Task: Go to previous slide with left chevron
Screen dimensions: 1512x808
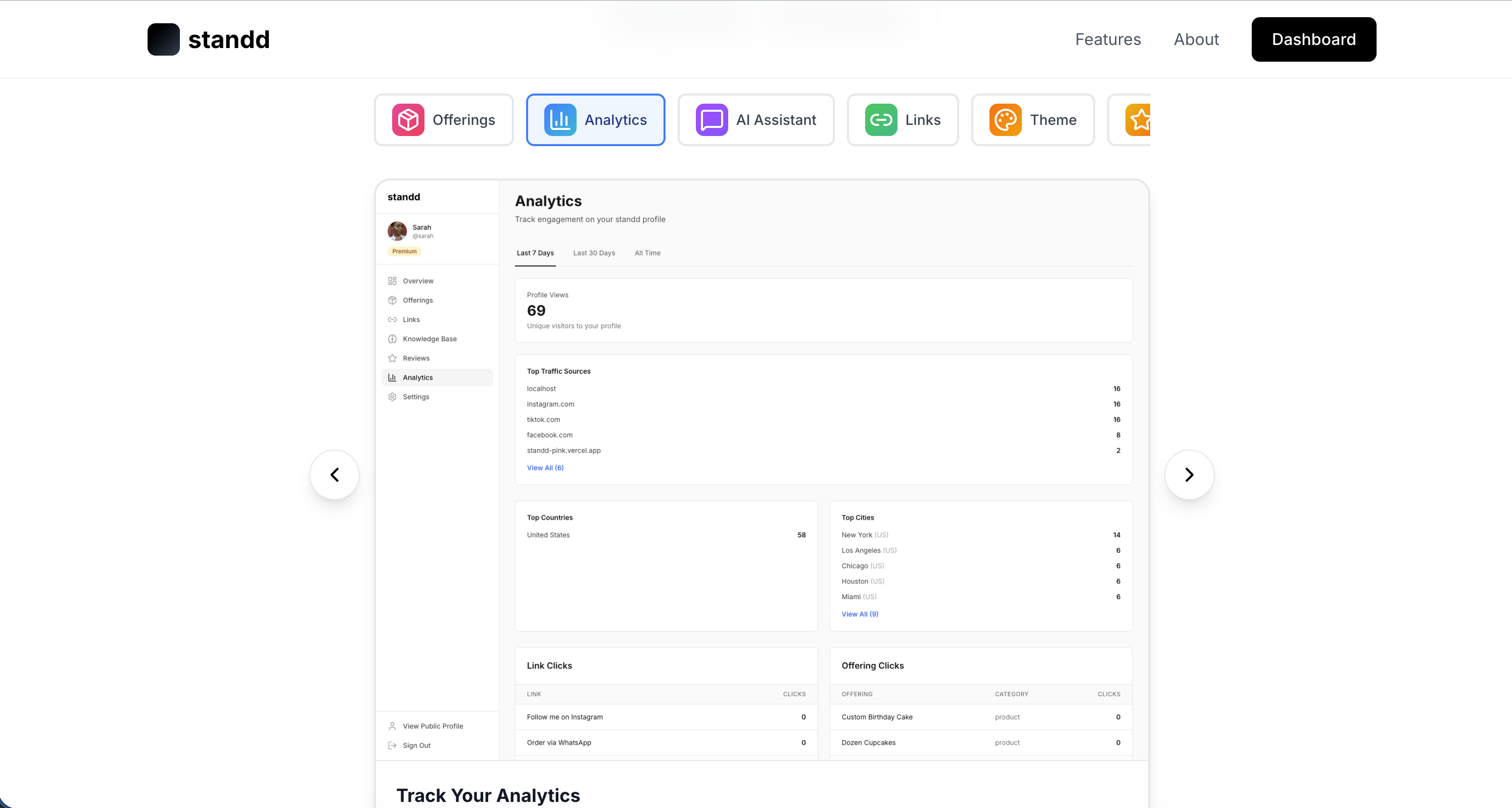Action: tap(335, 474)
